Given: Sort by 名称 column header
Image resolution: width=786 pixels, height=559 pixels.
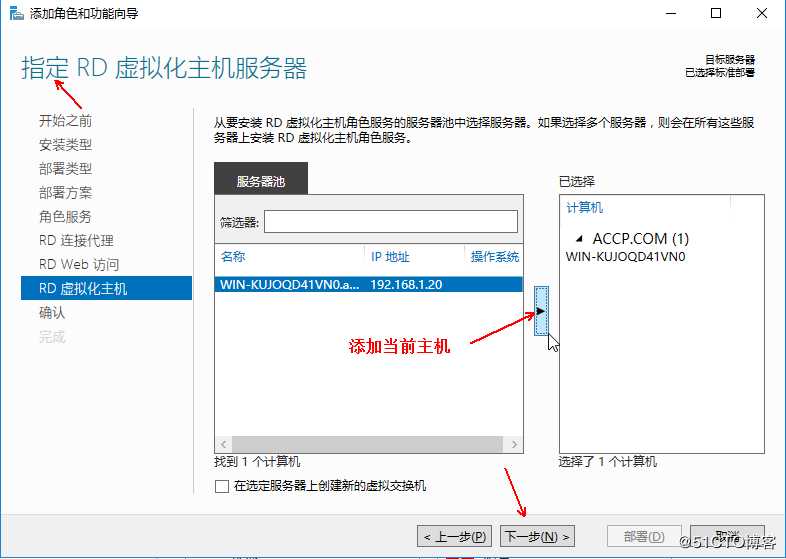Looking at the screenshot, I should click(233, 257).
